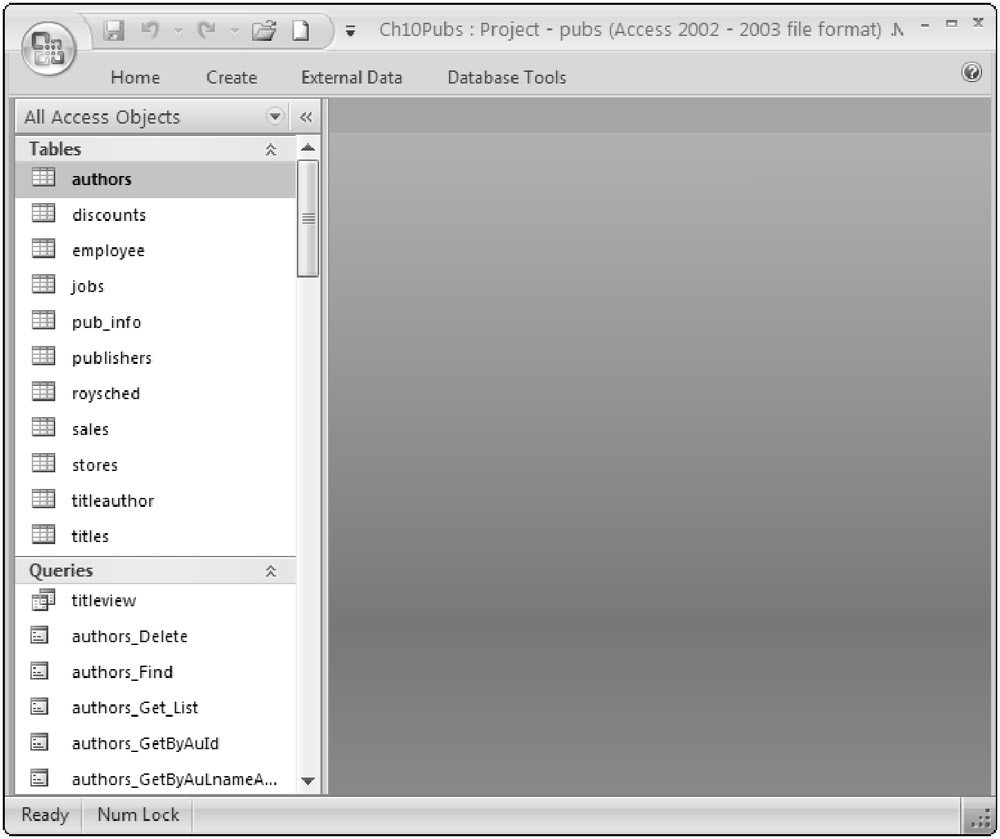This screenshot has height=839, width=1000.
Task: Select the authors_Get_List query
Action: coord(134,708)
